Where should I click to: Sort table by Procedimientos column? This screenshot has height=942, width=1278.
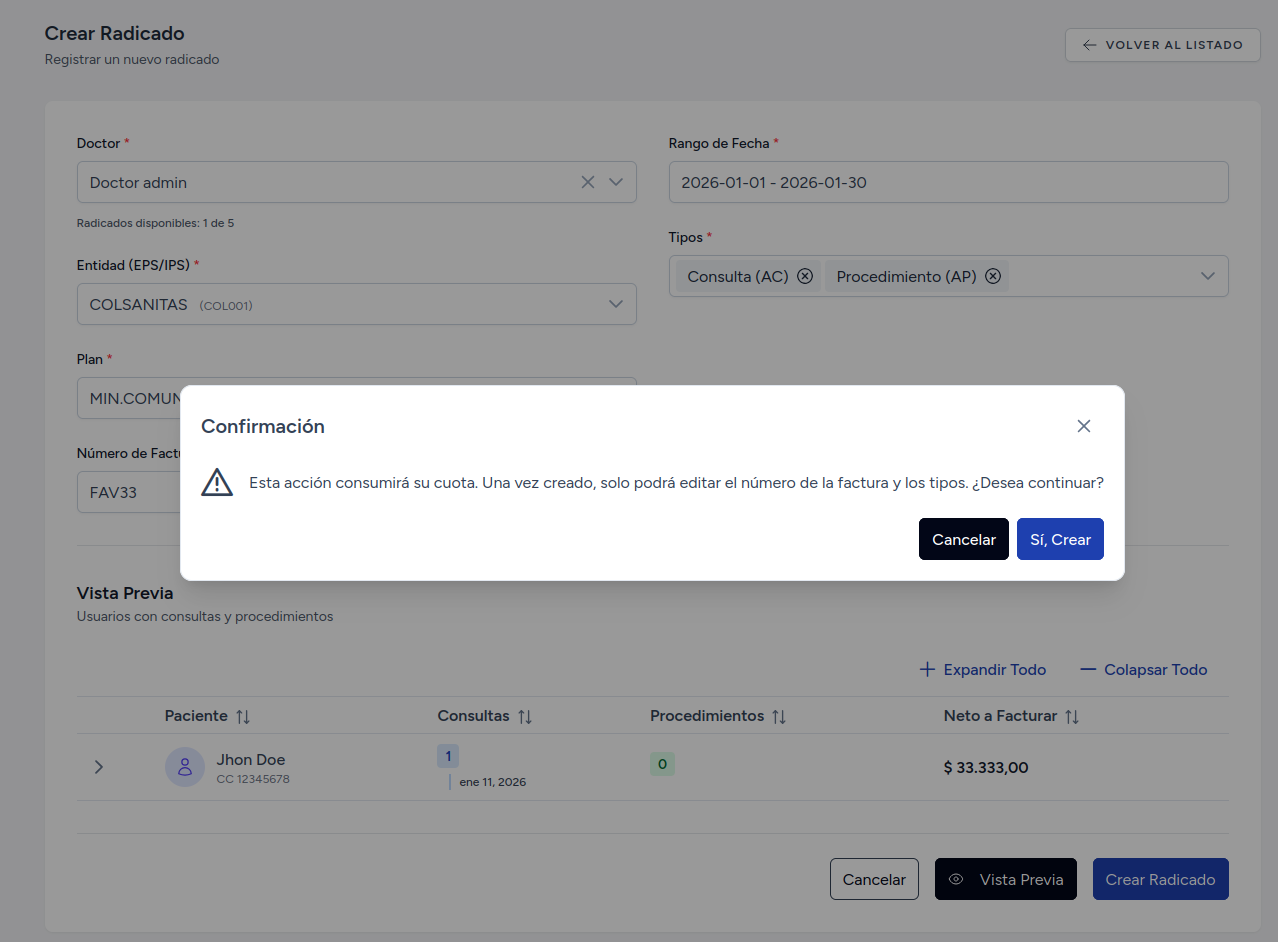pos(779,716)
